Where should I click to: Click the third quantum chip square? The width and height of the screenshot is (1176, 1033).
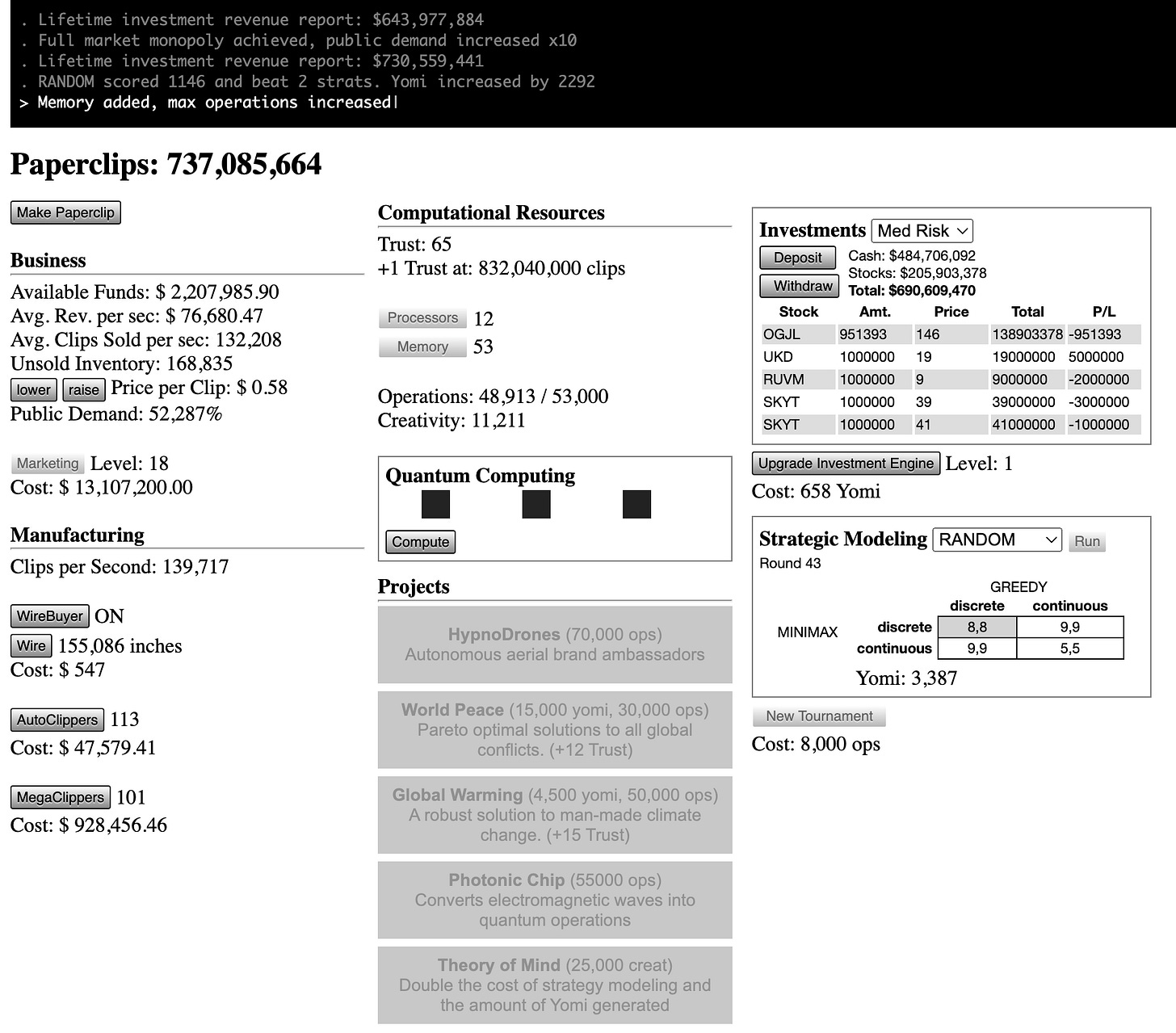[636, 504]
